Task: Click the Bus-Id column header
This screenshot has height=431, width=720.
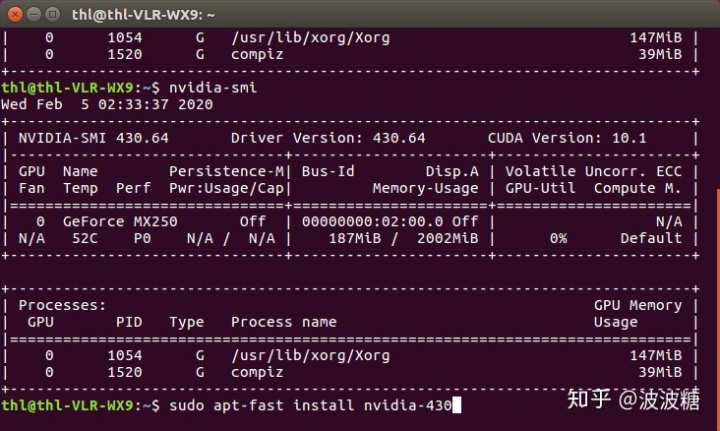Action: [x=328, y=172]
